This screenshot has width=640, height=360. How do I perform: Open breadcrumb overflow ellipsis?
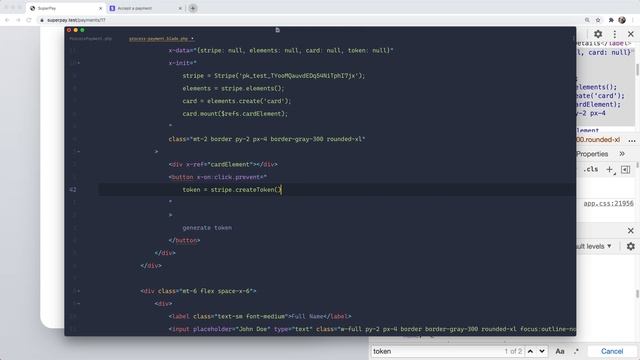coord(632,140)
